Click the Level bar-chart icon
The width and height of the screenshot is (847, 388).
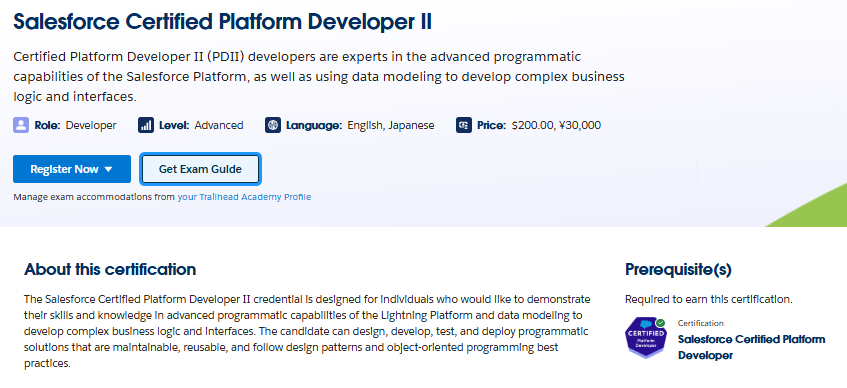click(146, 125)
